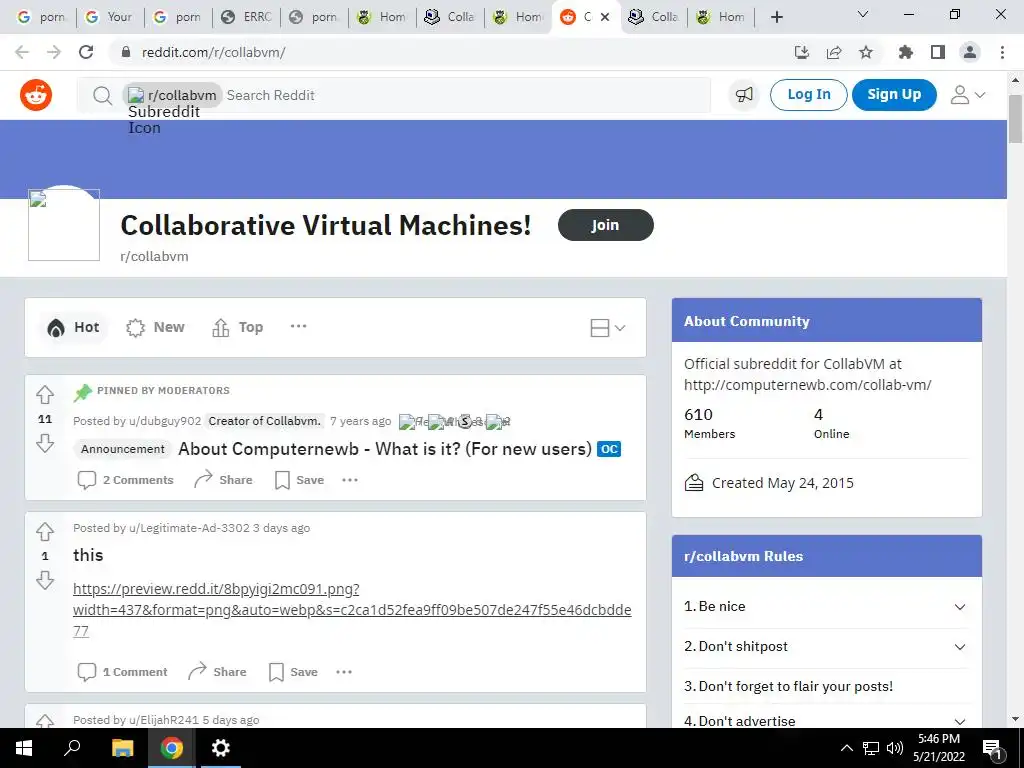Viewport: 1024px width, 768px height.
Task: Join the Collaborative Virtual Machines community
Action: pyautogui.click(x=605, y=225)
